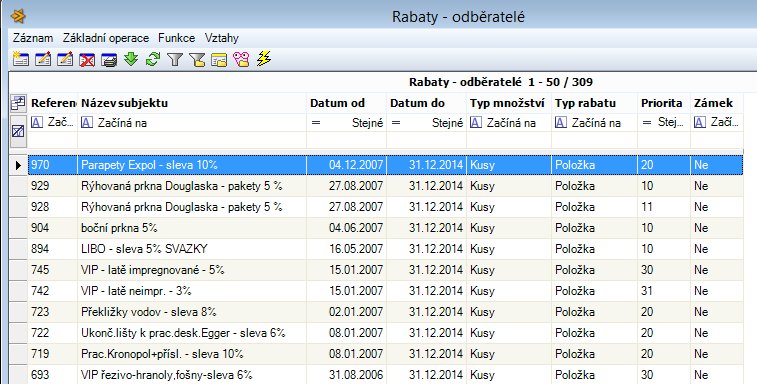The height and width of the screenshot is (384, 757).
Task: Open the Záznam menu
Action: coord(33,38)
